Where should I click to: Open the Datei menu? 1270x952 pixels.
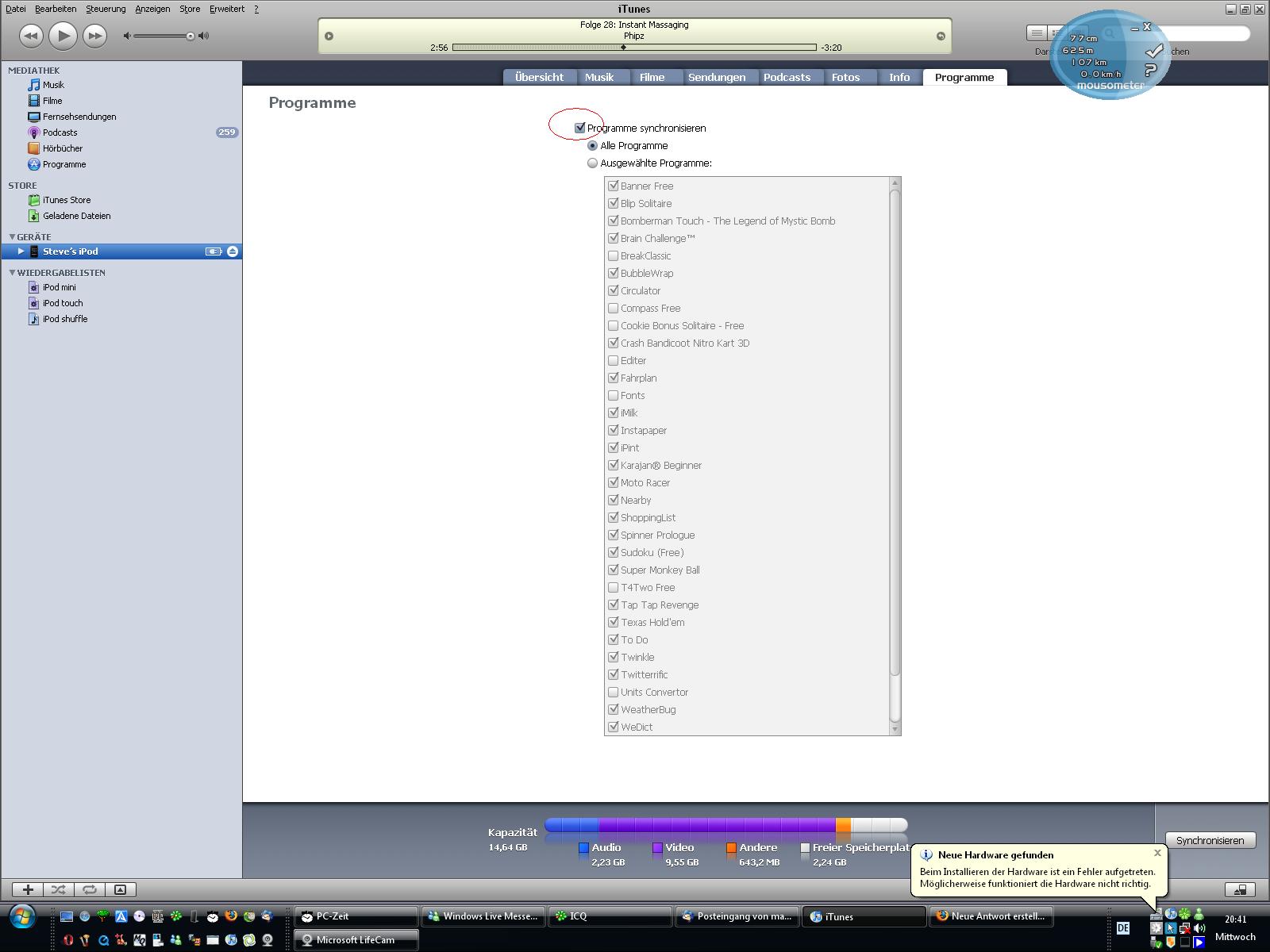click(16, 9)
